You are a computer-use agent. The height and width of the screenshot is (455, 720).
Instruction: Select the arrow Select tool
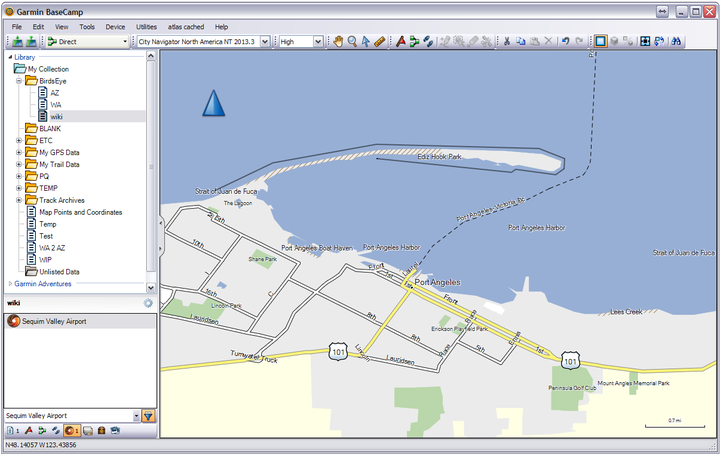[366, 41]
